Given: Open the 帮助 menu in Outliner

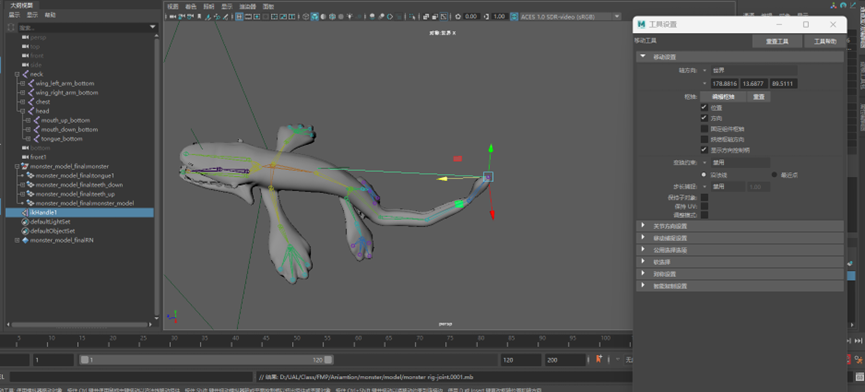Looking at the screenshot, I should point(50,15).
